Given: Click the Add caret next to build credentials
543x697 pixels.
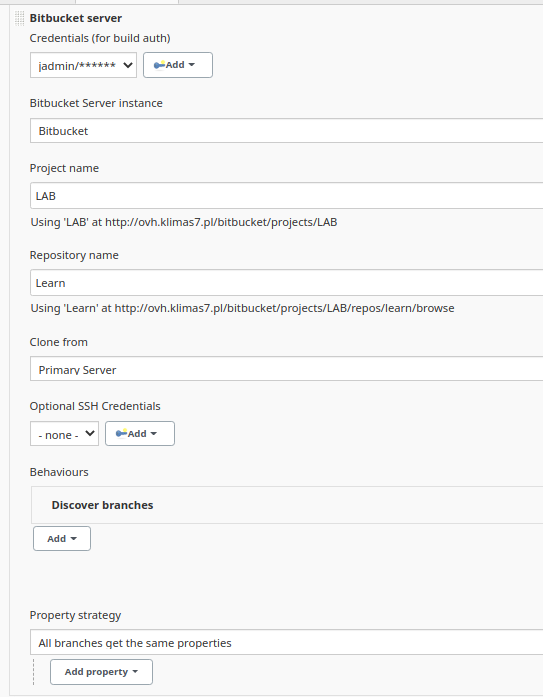Looking at the screenshot, I should 192,65.
